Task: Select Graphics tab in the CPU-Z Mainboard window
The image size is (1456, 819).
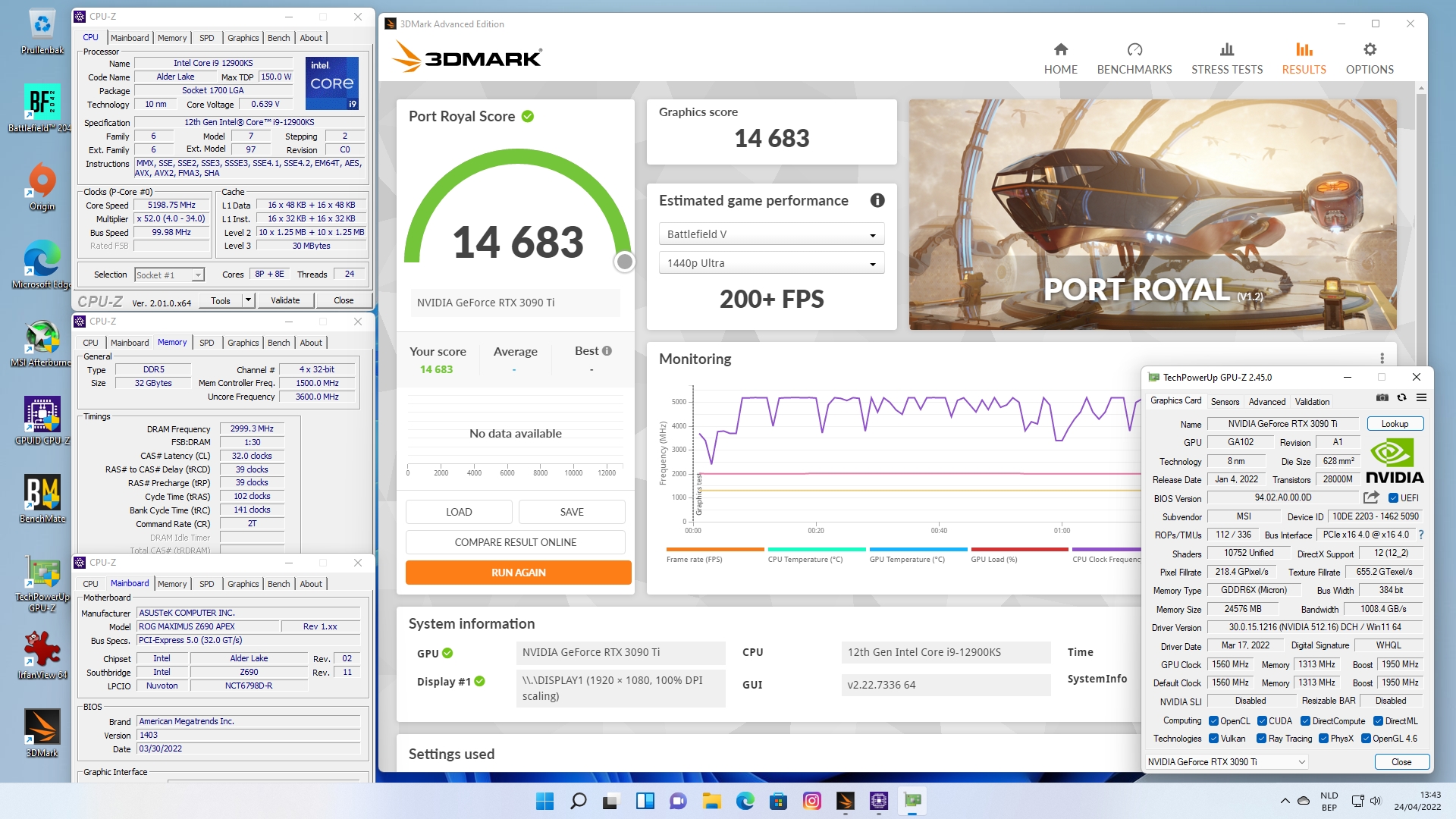Action: 243,584
